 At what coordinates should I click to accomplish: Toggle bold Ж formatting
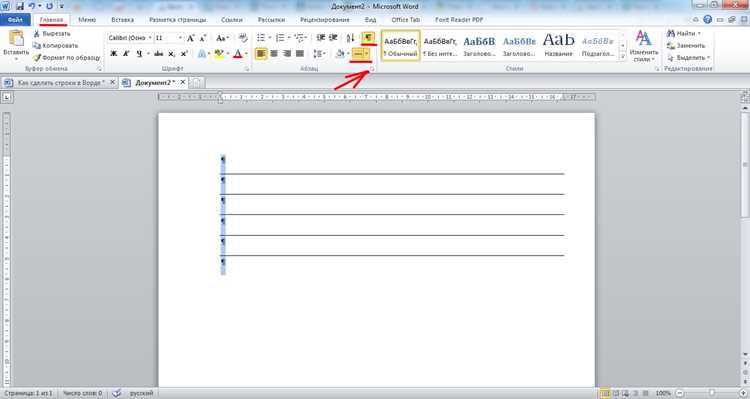113,54
